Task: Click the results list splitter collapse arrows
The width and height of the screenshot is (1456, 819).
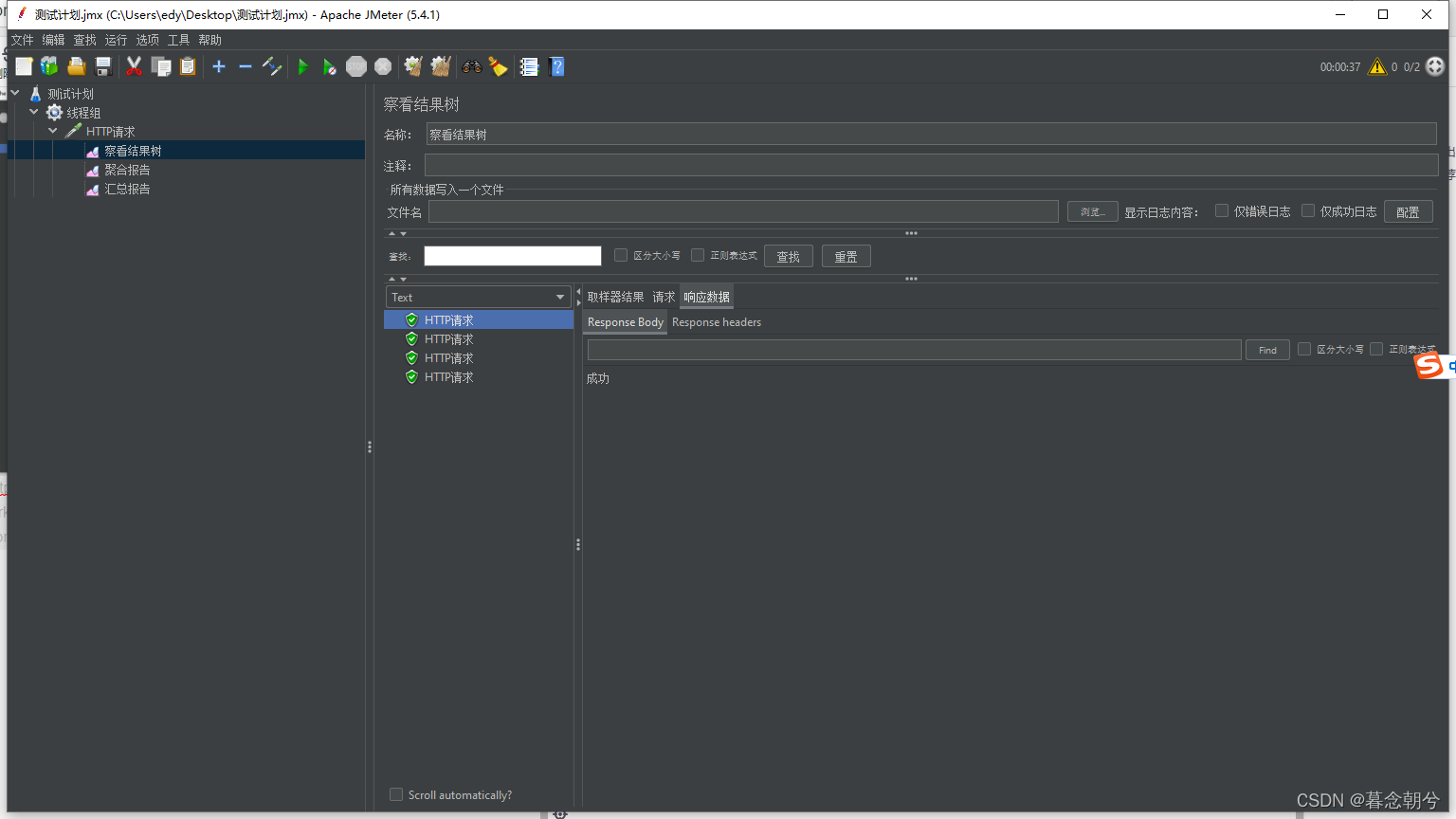Action: [x=578, y=297]
